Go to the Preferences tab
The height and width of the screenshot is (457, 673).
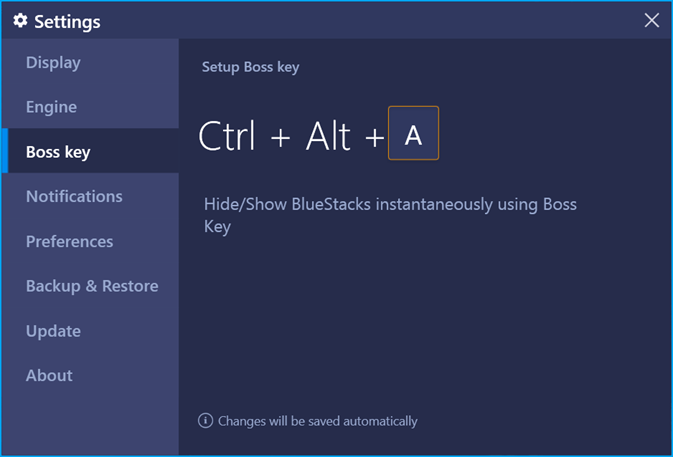pos(90,241)
